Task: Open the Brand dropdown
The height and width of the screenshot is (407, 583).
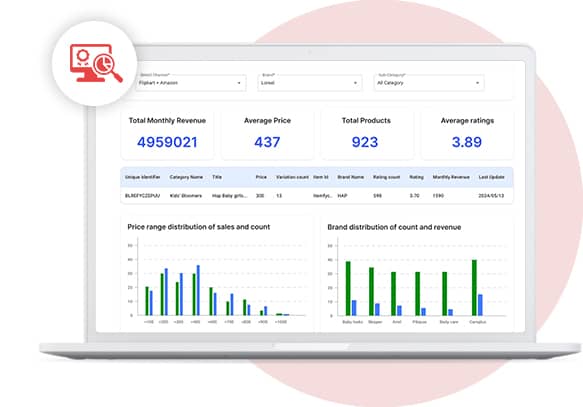Action: click(x=309, y=83)
